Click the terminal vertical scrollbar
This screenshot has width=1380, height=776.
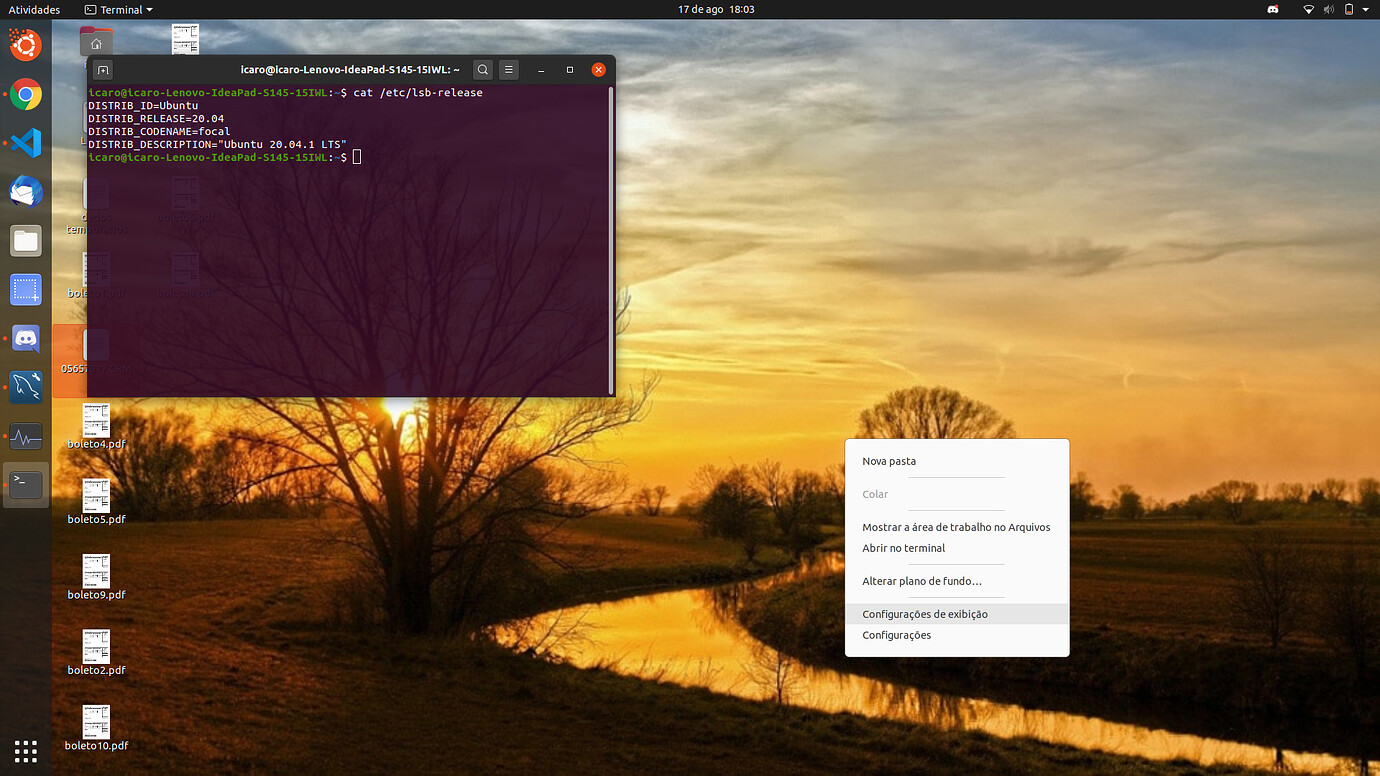click(x=611, y=240)
